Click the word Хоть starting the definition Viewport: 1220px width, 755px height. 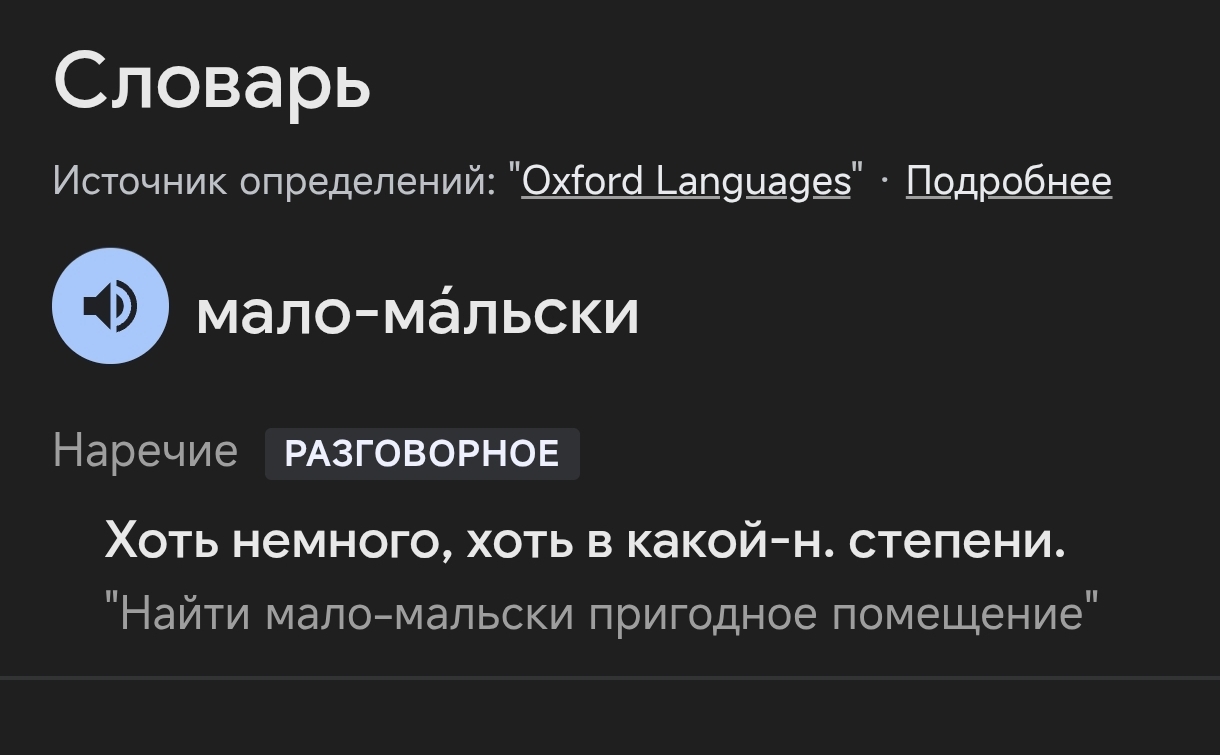tap(162, 541)
